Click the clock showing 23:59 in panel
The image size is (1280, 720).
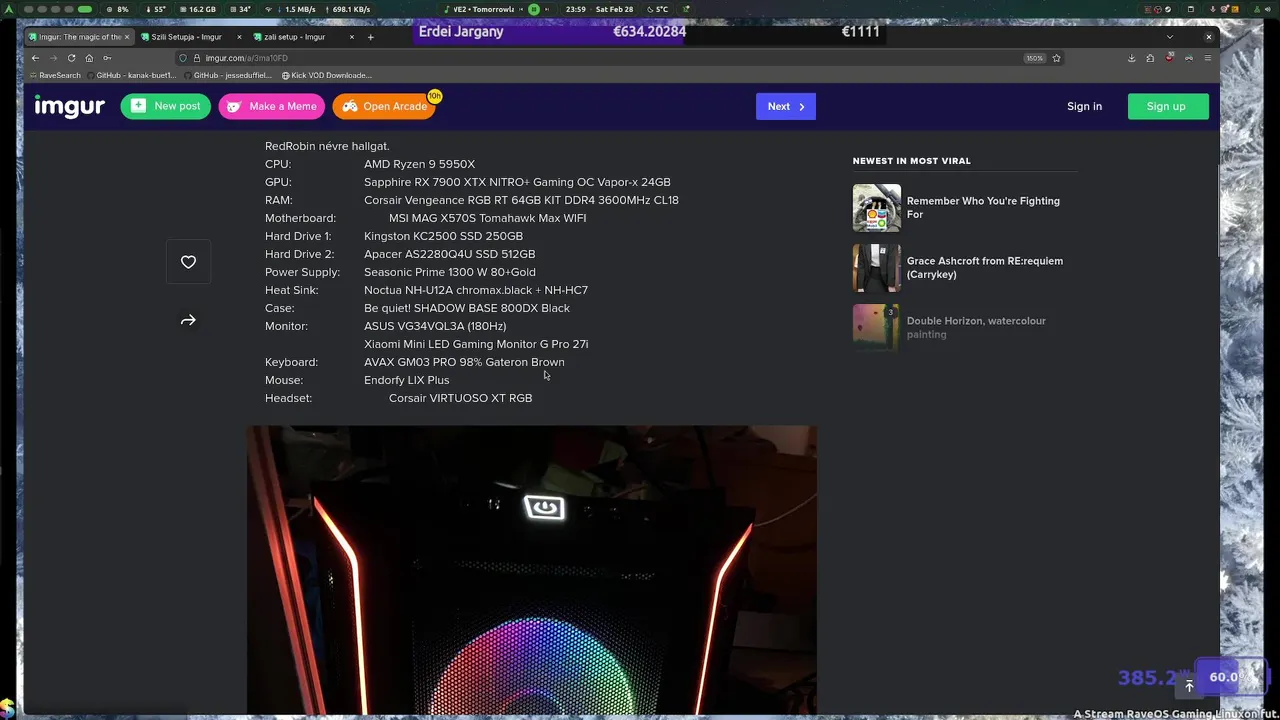(575, 9)
